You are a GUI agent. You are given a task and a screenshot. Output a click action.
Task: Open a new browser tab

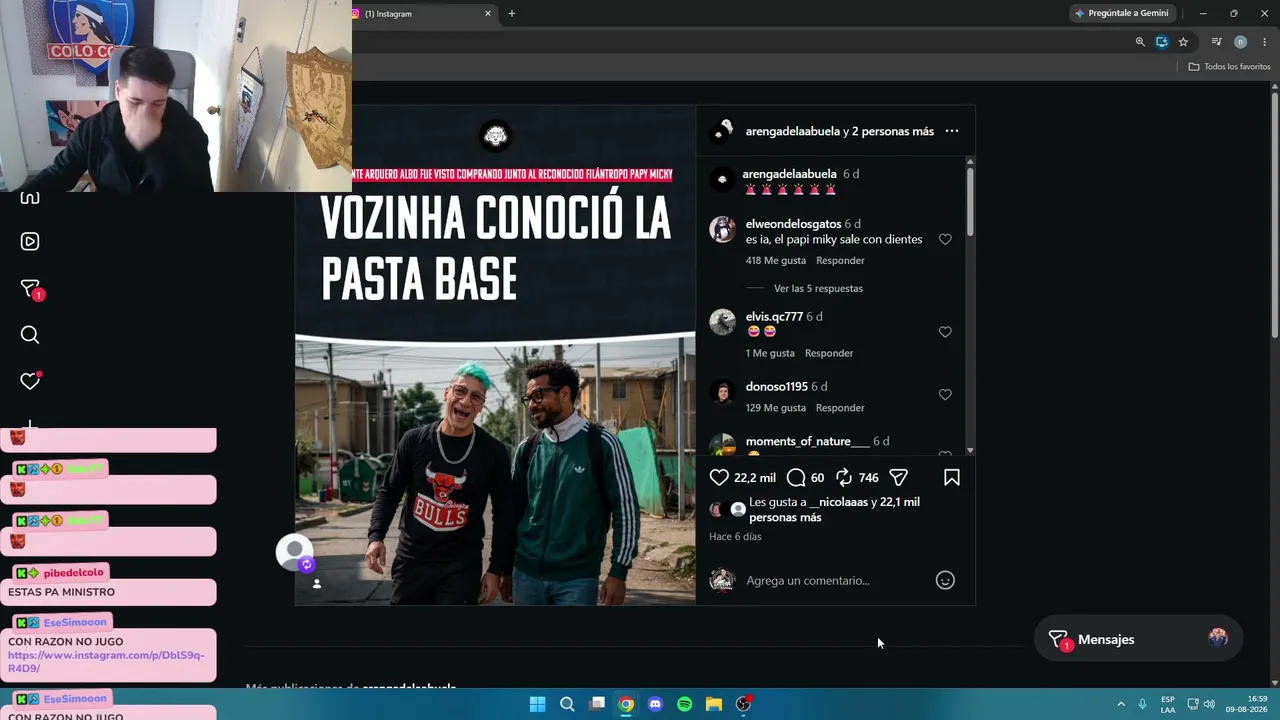tap(512, 14)
